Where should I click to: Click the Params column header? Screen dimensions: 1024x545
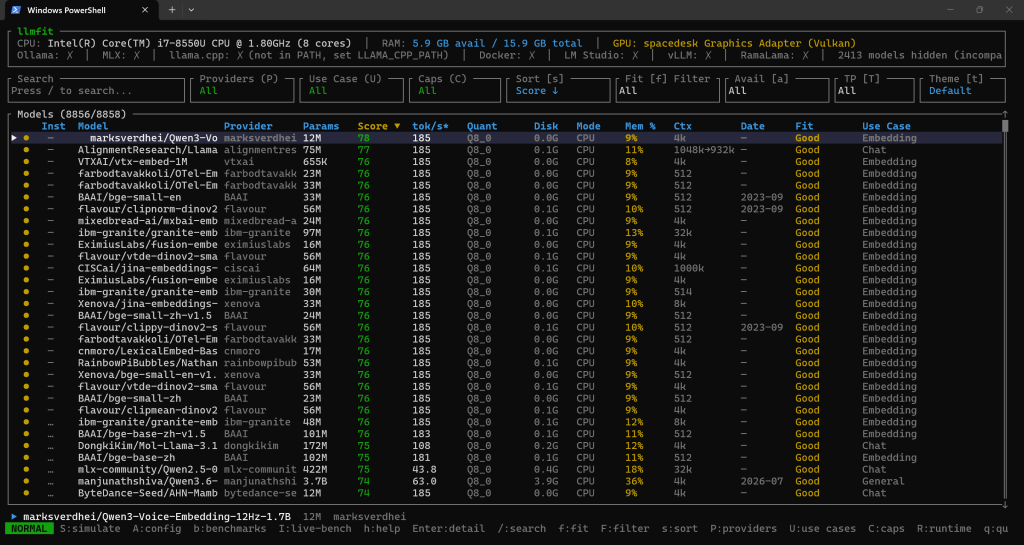(x=321, y=126)
